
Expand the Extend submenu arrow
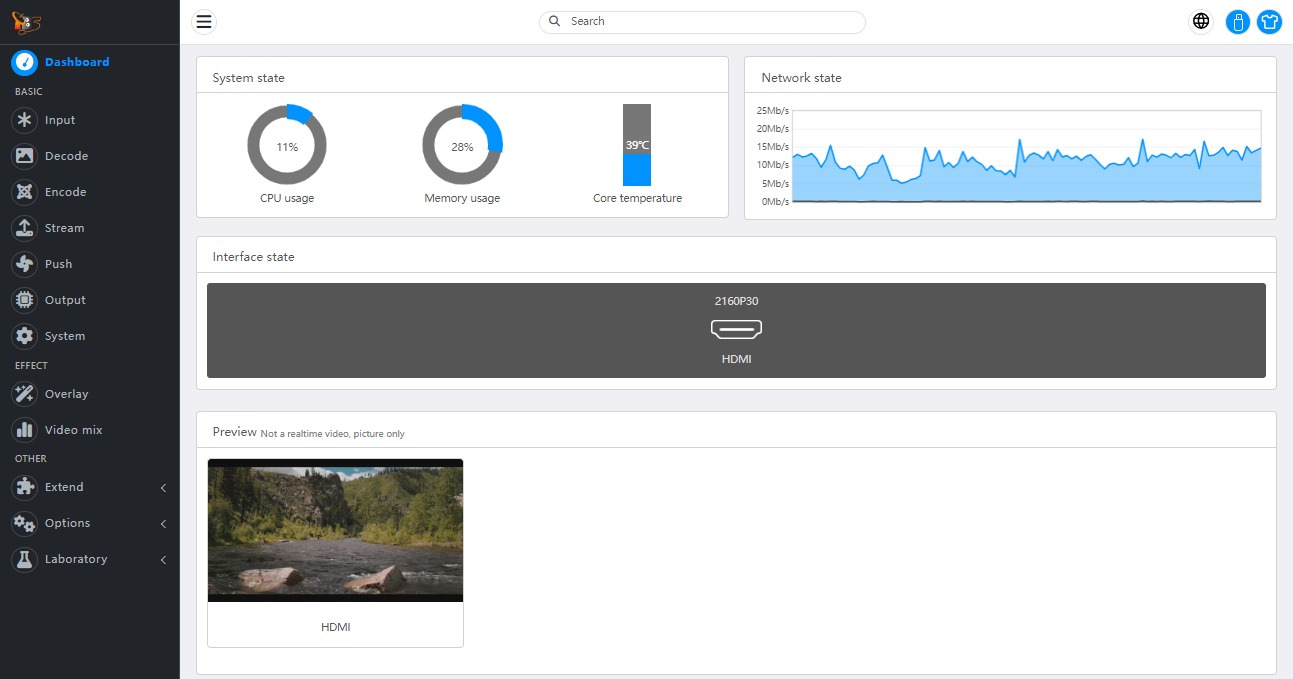163,488
